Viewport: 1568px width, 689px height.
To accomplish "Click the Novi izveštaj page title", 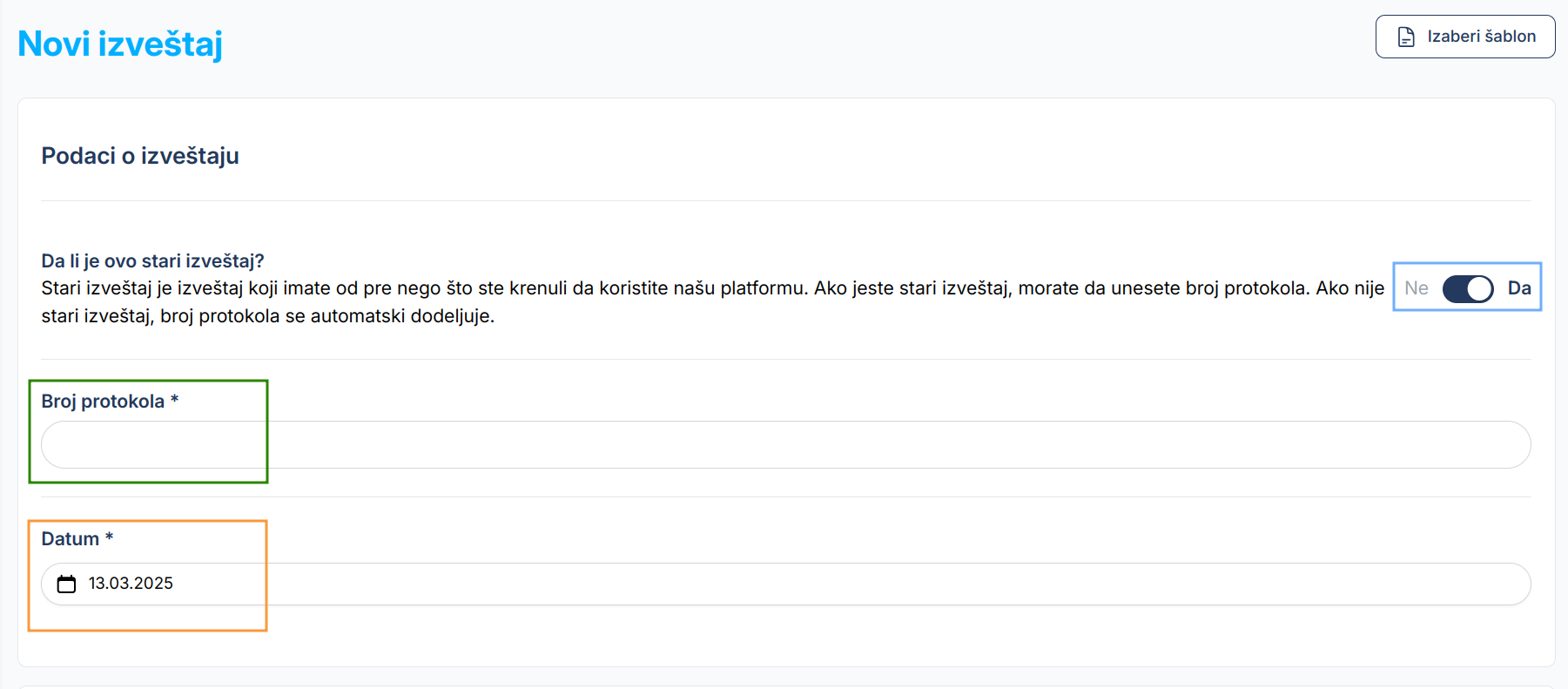I will click(x=120, y=44).
